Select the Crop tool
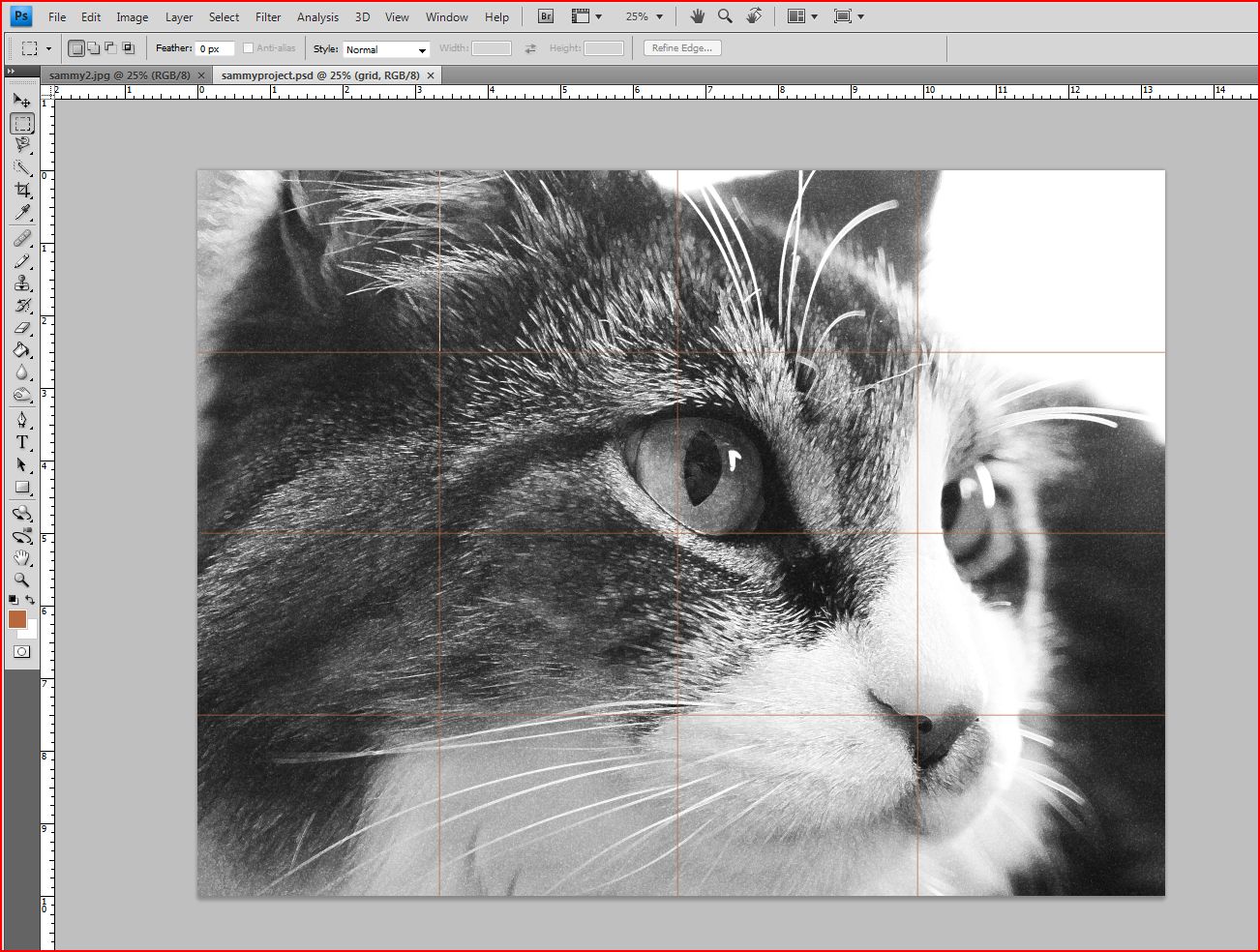This screenshot has height=952, width=1260. (x=22, y=190)
